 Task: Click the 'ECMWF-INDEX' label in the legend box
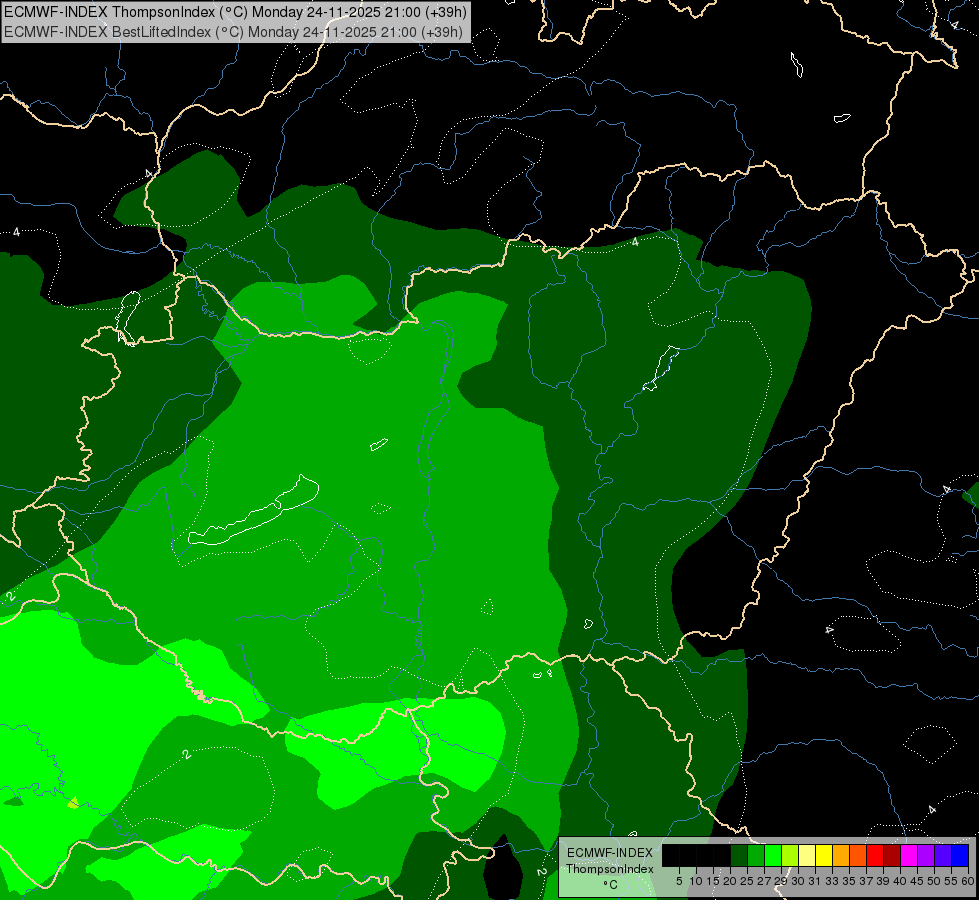(x=610, y=853)
